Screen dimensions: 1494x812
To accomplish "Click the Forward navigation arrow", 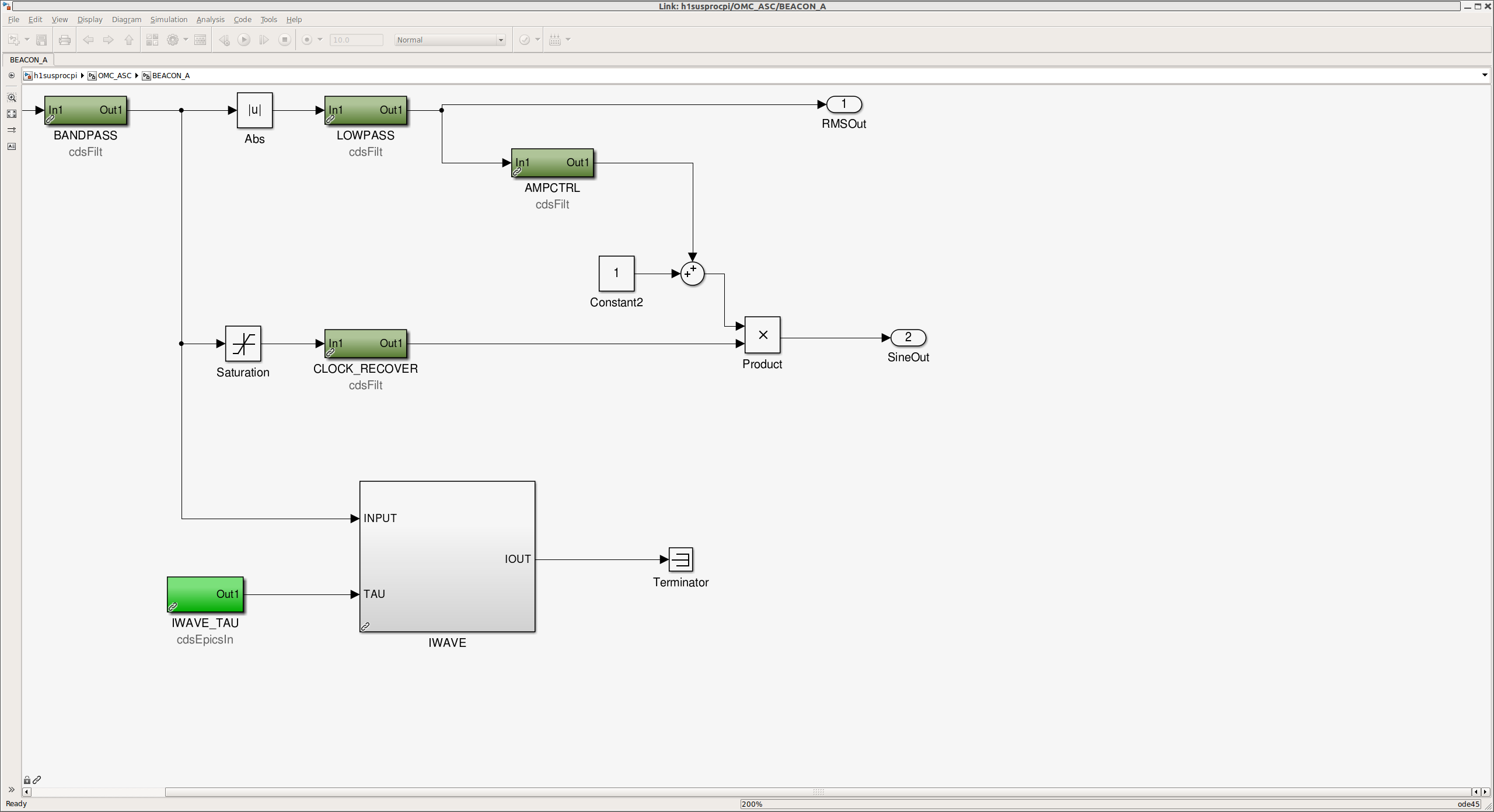I will point(109,40).
